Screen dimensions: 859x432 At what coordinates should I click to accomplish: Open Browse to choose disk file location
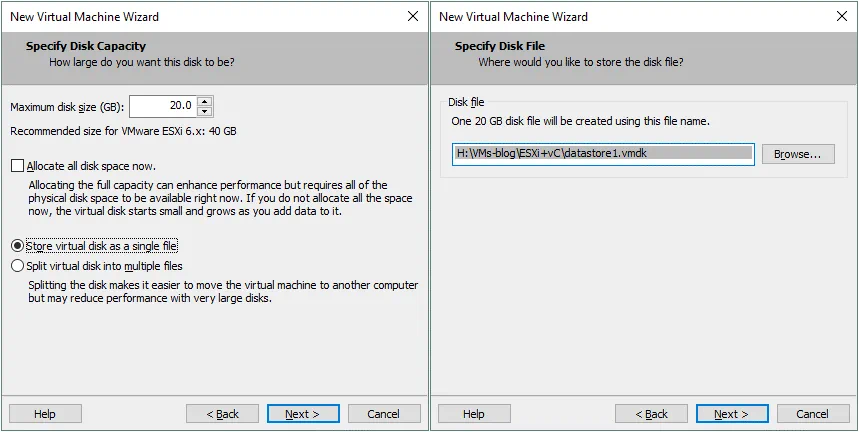[797, 154]
